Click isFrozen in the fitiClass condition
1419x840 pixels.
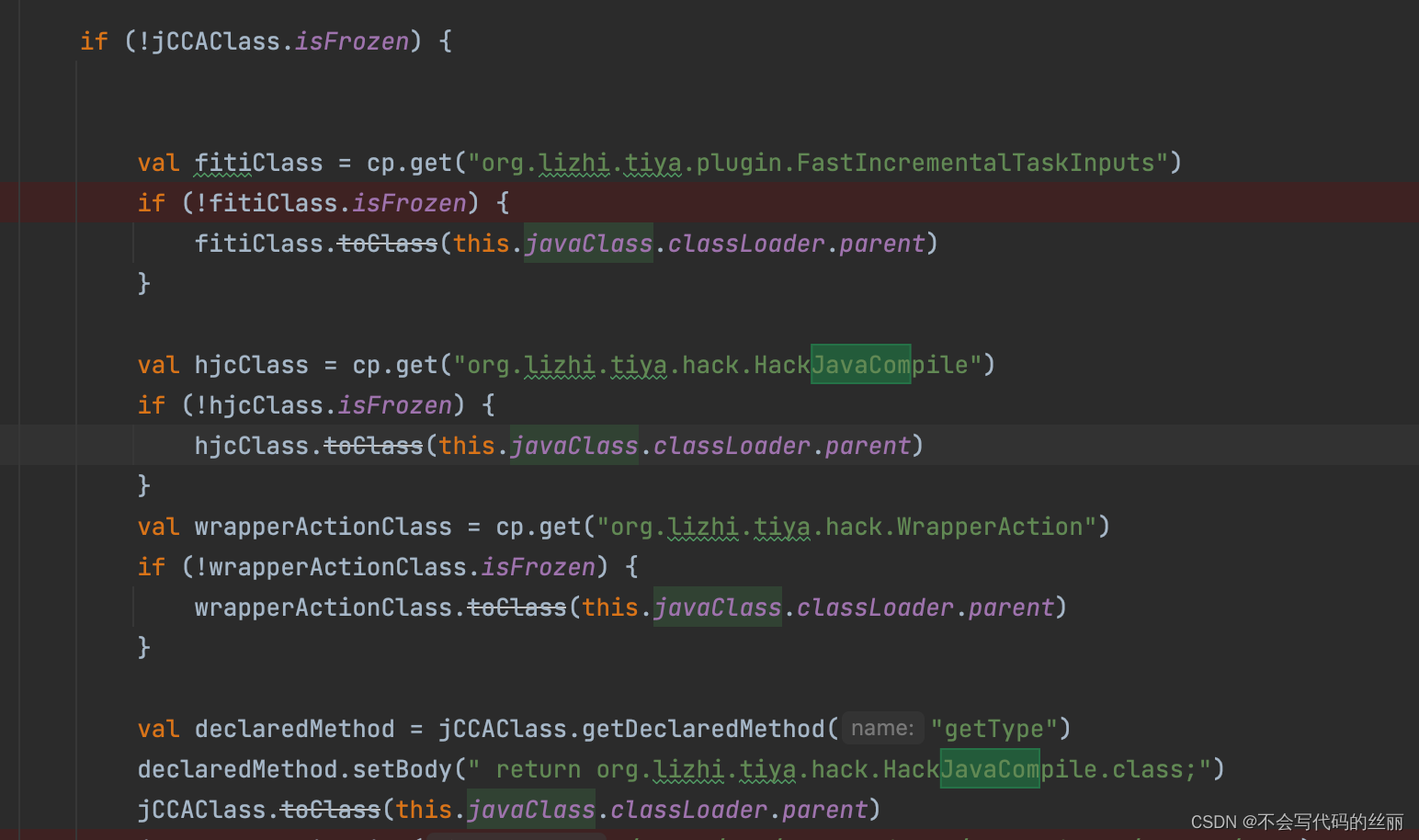tap(410, 203)
